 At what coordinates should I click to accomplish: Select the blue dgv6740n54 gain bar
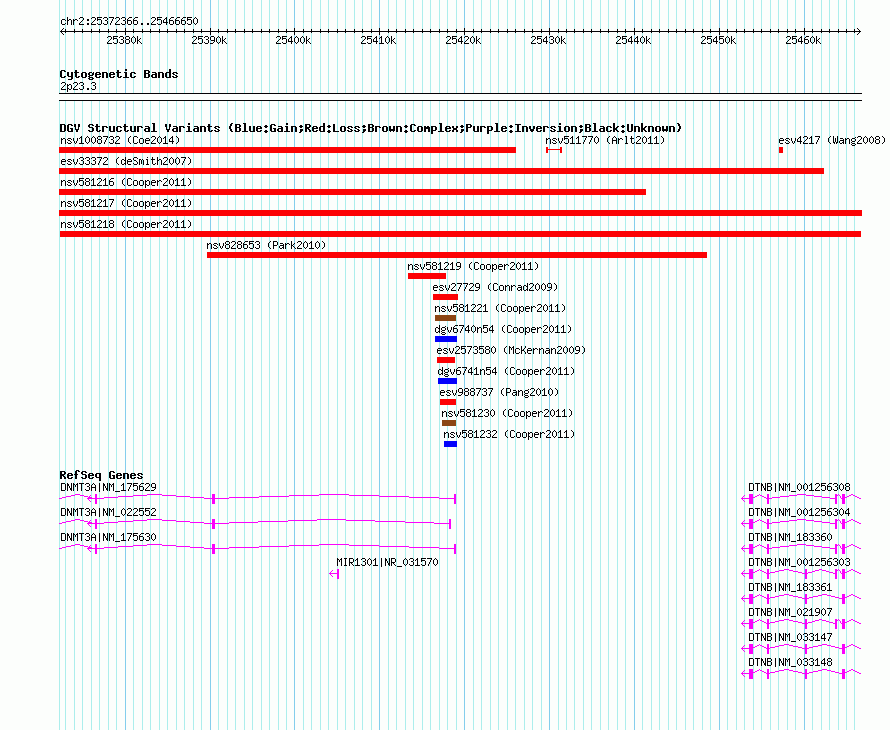(446, 339)
